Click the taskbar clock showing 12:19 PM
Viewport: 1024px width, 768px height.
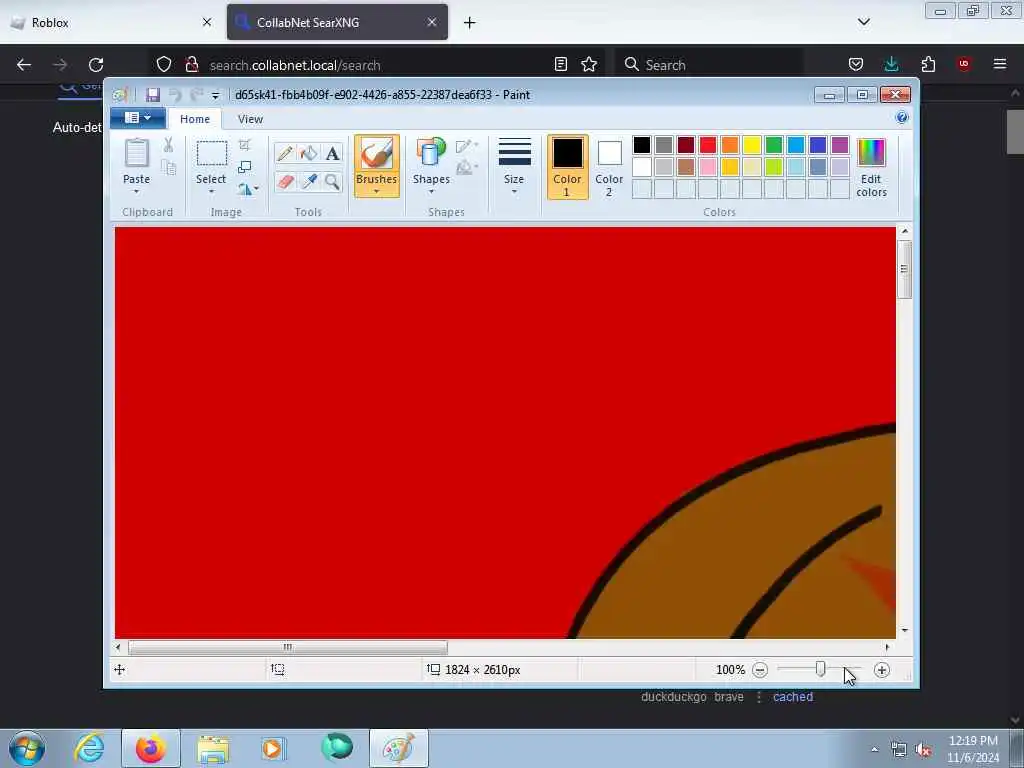pyautogui.click(x=973, y=749)
